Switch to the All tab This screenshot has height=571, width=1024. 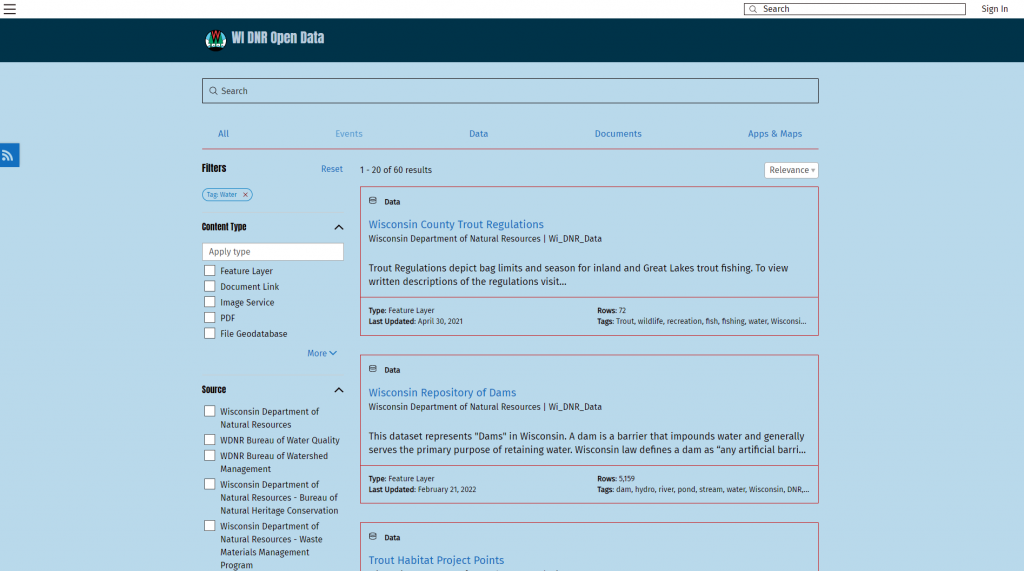pyautogui.click(x=223, y=134)
